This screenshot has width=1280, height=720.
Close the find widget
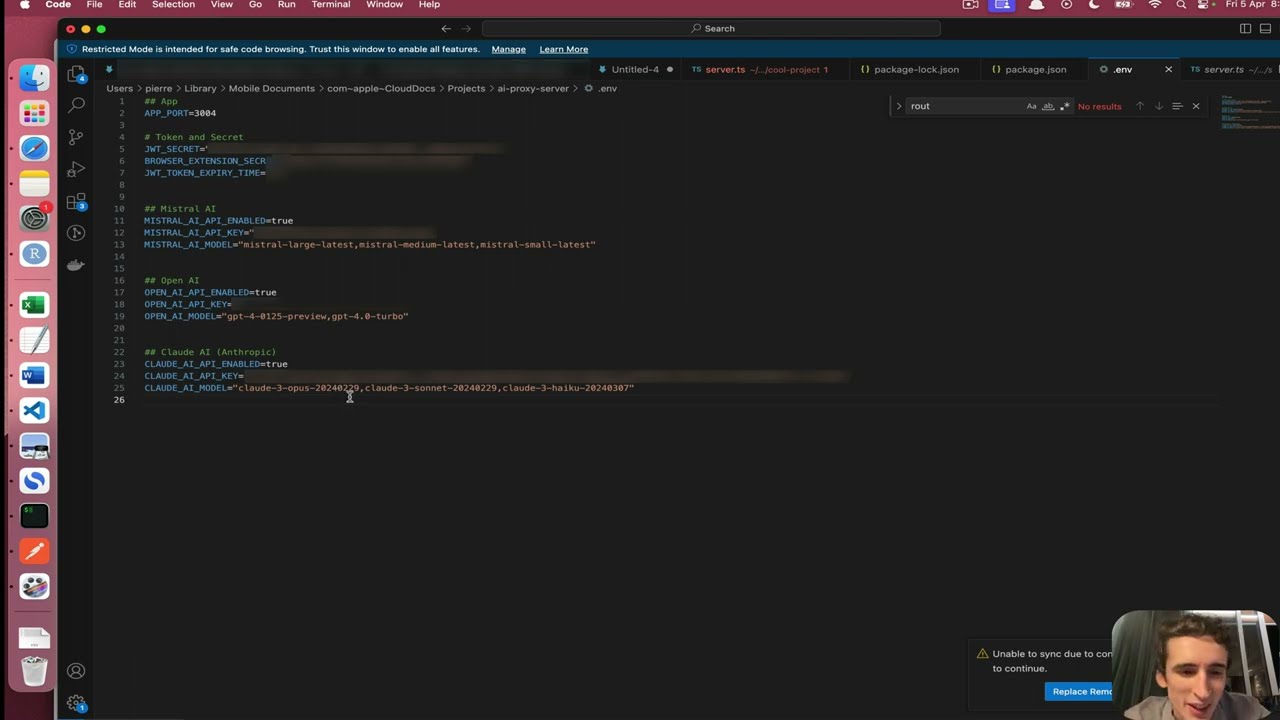pos(1195,106)
